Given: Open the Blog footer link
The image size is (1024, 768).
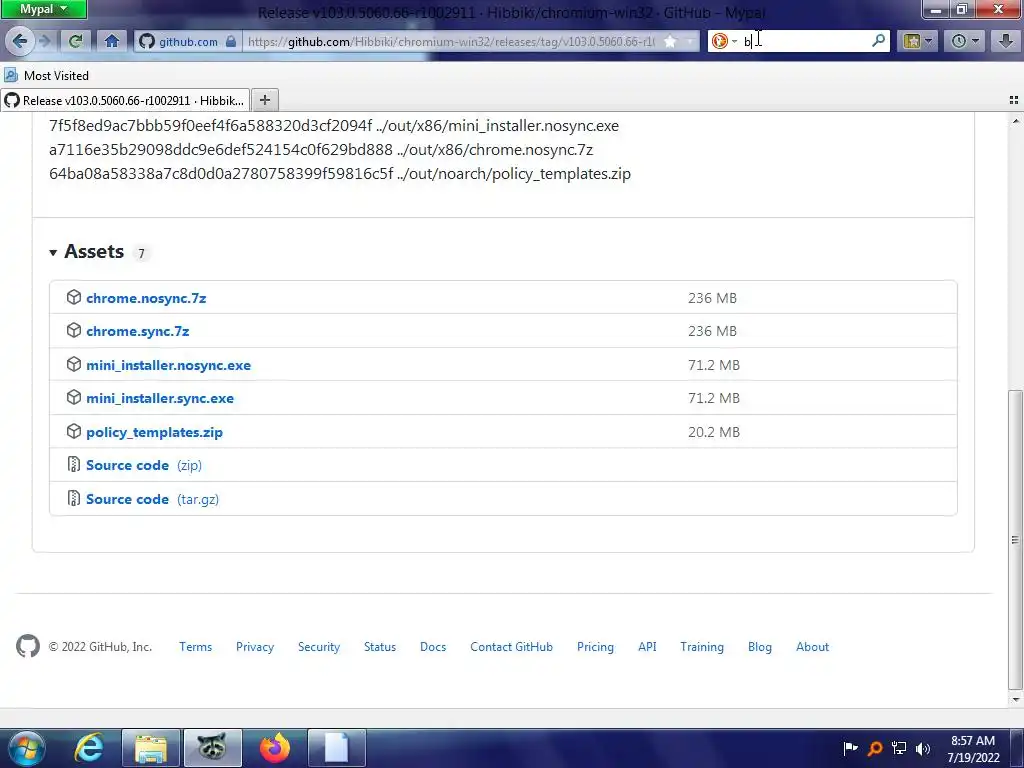Looking at the screenshot, I should (x=760, y=647).
